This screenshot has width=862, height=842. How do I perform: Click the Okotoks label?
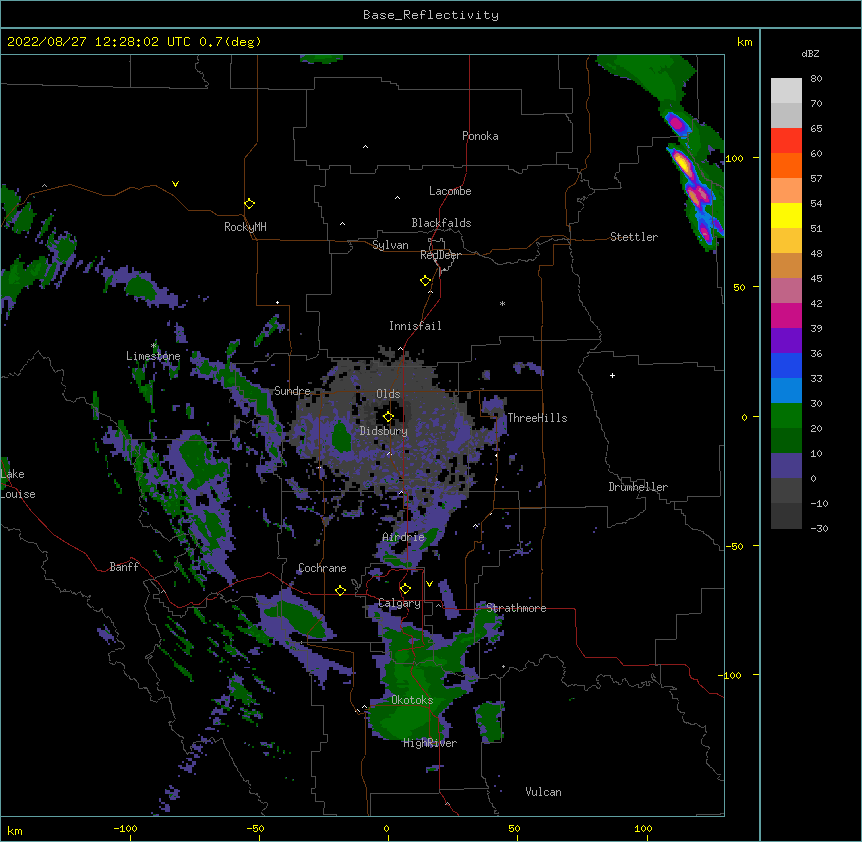coord(412,700)
